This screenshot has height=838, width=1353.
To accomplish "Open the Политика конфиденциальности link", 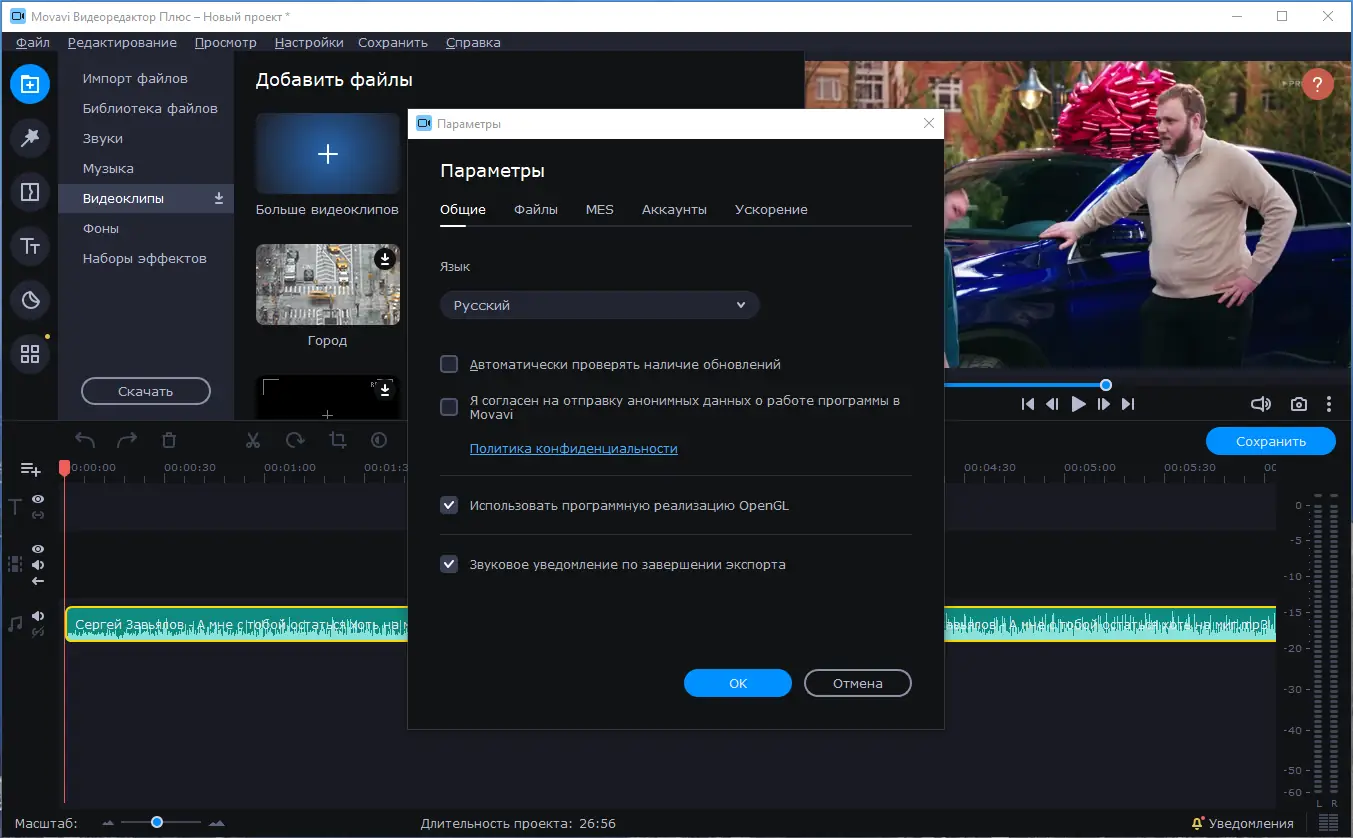I will click(574, 448).
